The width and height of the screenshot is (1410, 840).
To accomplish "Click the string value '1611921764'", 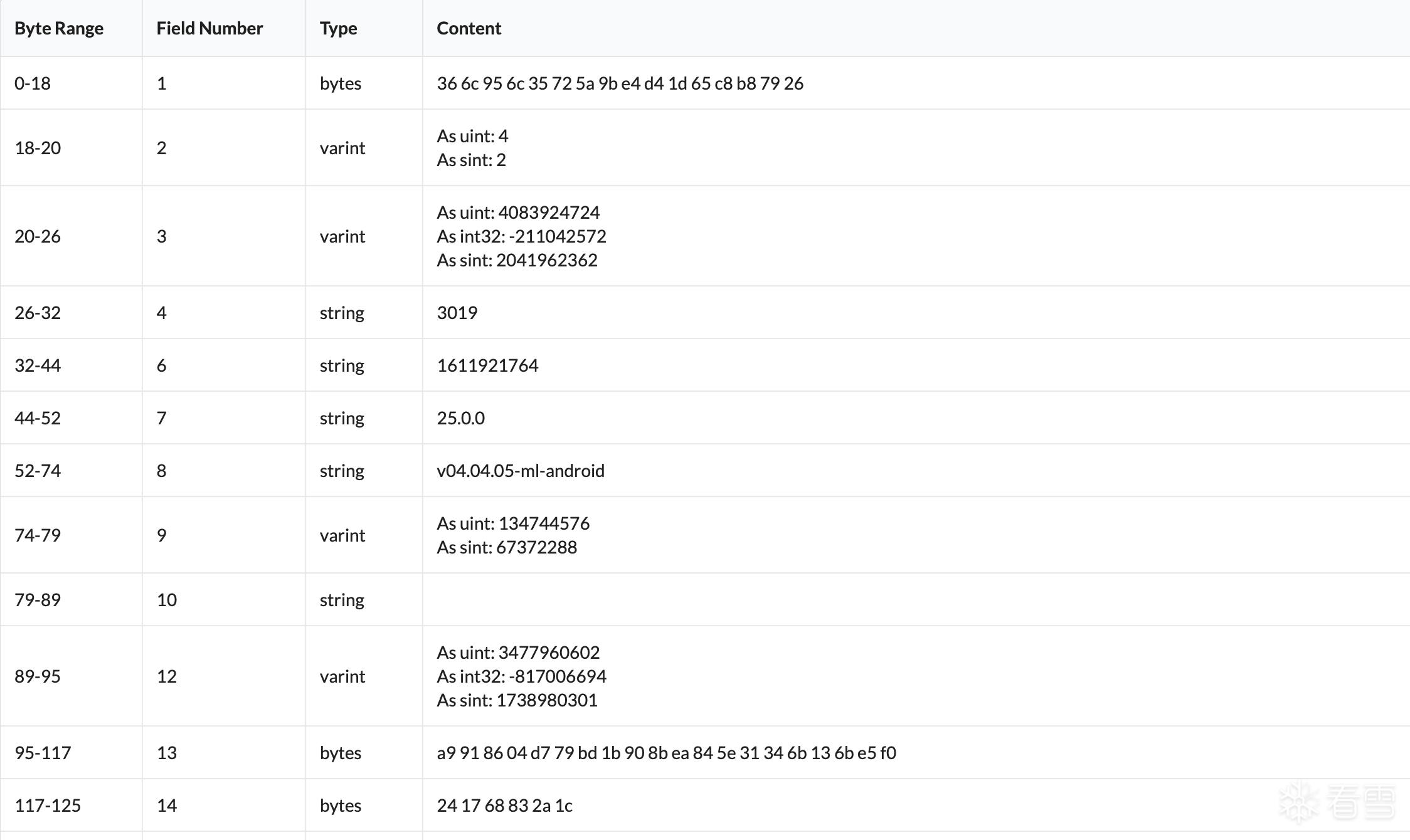I will (487, 365).
